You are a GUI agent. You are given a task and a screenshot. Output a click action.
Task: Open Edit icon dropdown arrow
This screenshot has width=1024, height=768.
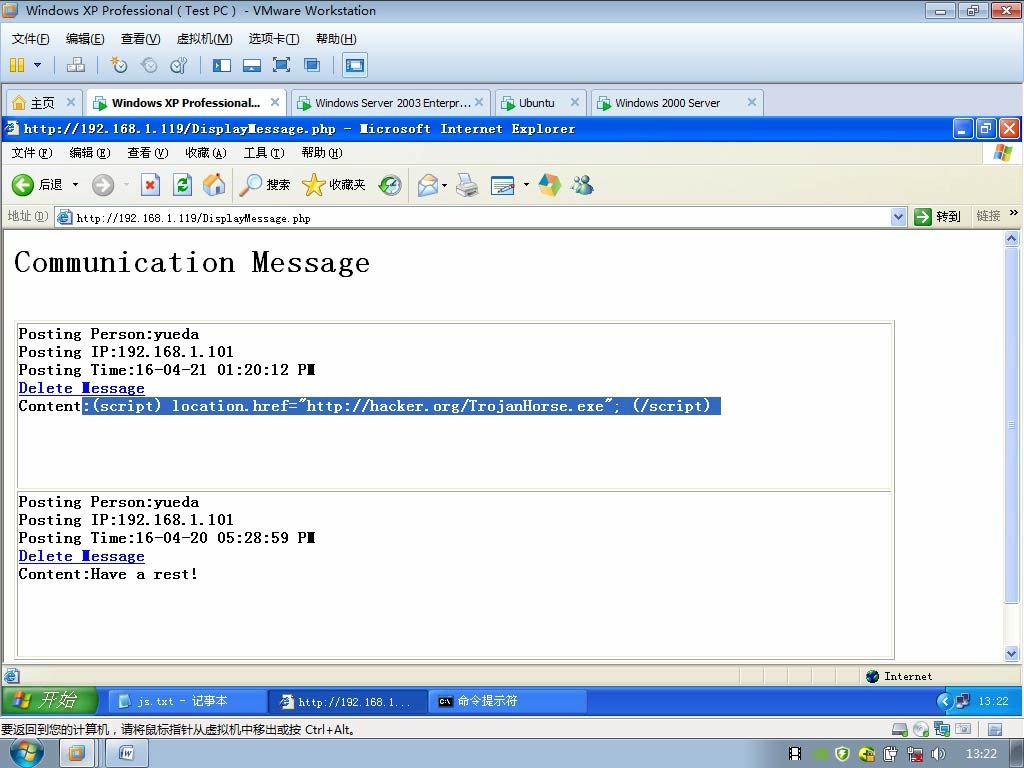[x=526, y=185]
